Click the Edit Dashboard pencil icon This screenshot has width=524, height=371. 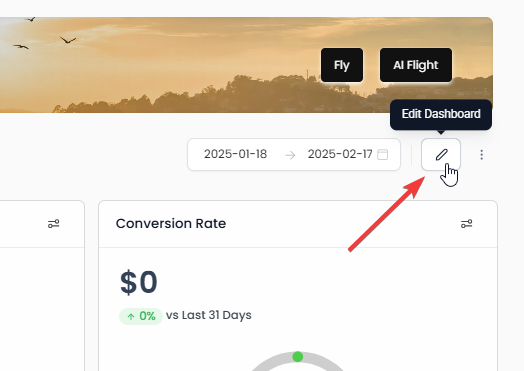(x=441, y=155)
